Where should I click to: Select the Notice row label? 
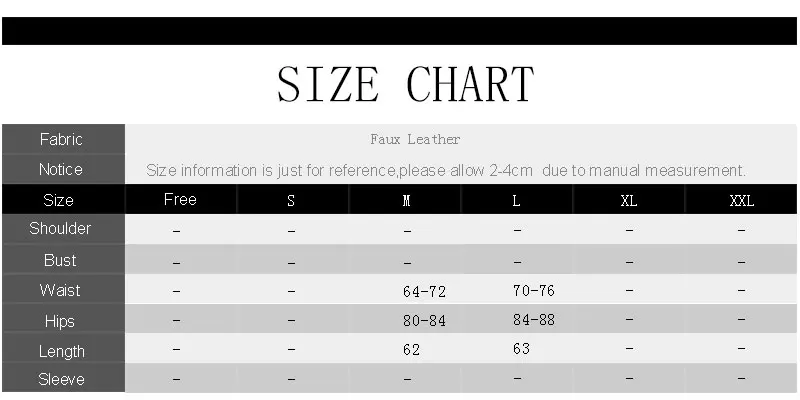pyautogui.click(x=61, y=169)
